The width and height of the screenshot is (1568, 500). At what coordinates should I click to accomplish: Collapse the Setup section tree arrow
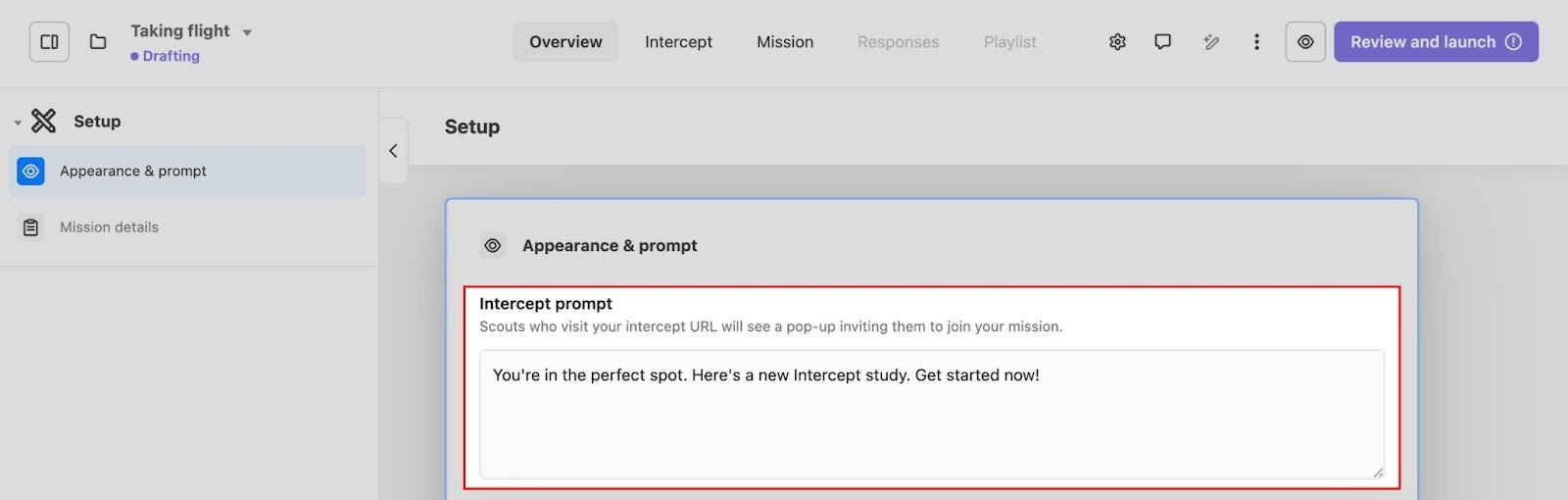18,123
